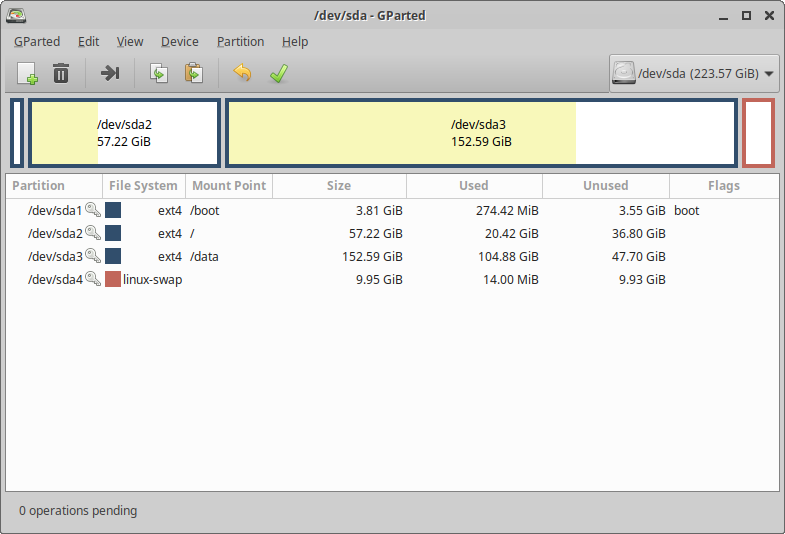The image size is (785, 534).
Task: Sort by the File System column header
Action: click(144, 186)
